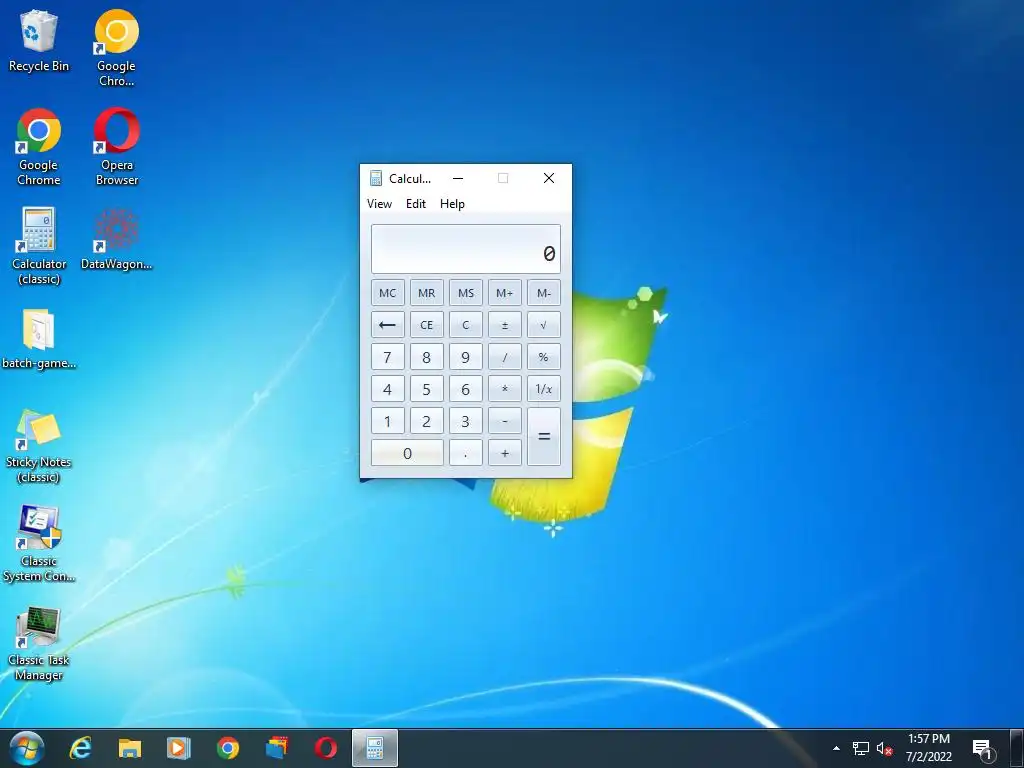Click the divide button

pos(505,357)
